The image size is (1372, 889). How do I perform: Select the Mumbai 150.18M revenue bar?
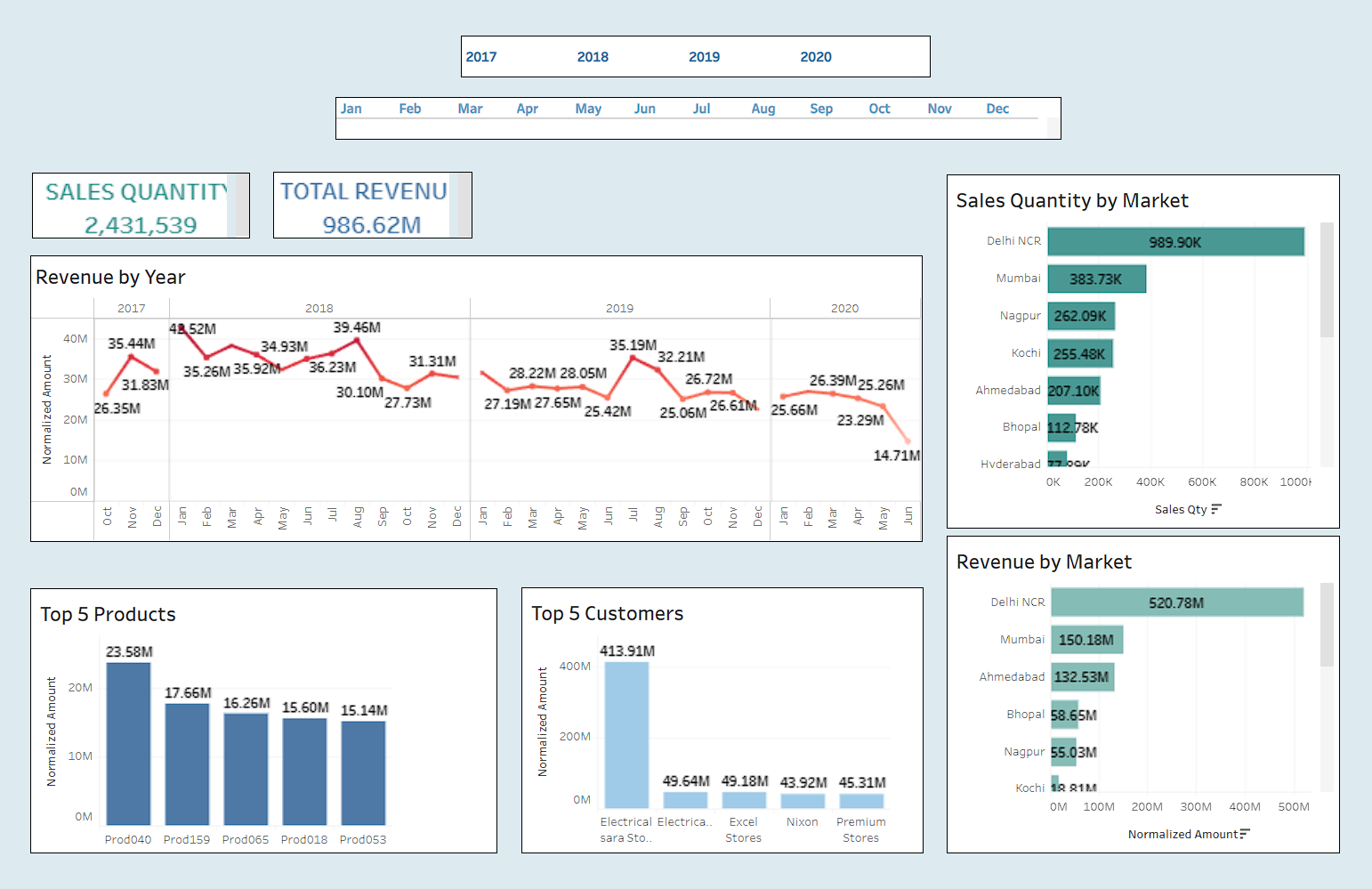click(1086, 640)
